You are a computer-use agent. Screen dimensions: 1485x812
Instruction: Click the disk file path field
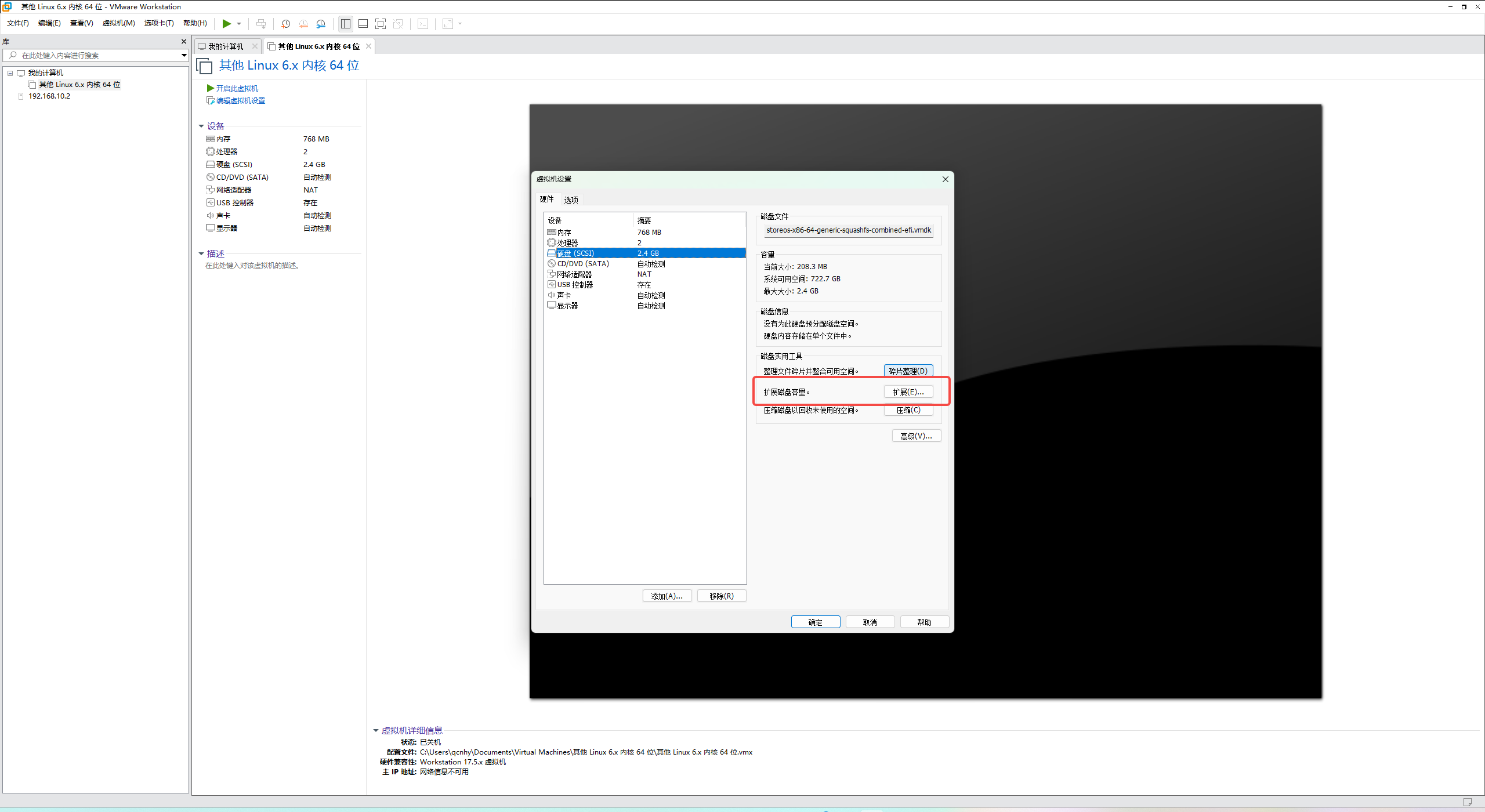[849, 230]
